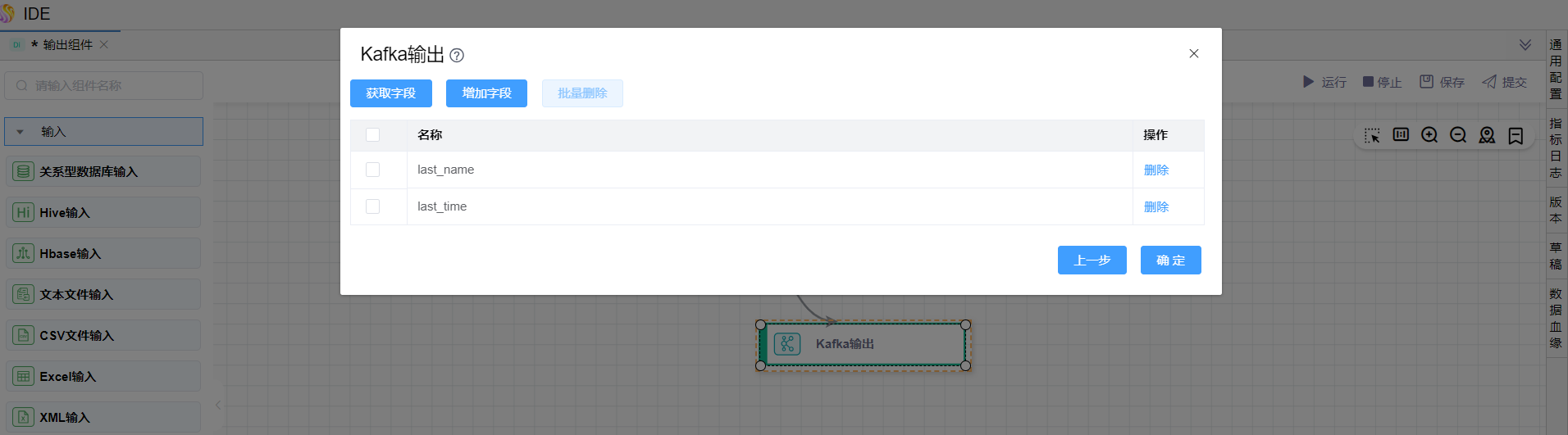Click the canvas zoom-out magnifier icon
Screen dimensions: 1568x435
coord(1458,135)
